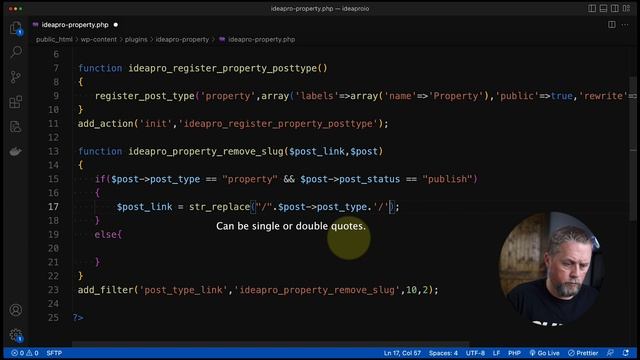Open Go to Line from Ln 17, Col 57
This screenshot has width=640, height=360.
(402, 353)
